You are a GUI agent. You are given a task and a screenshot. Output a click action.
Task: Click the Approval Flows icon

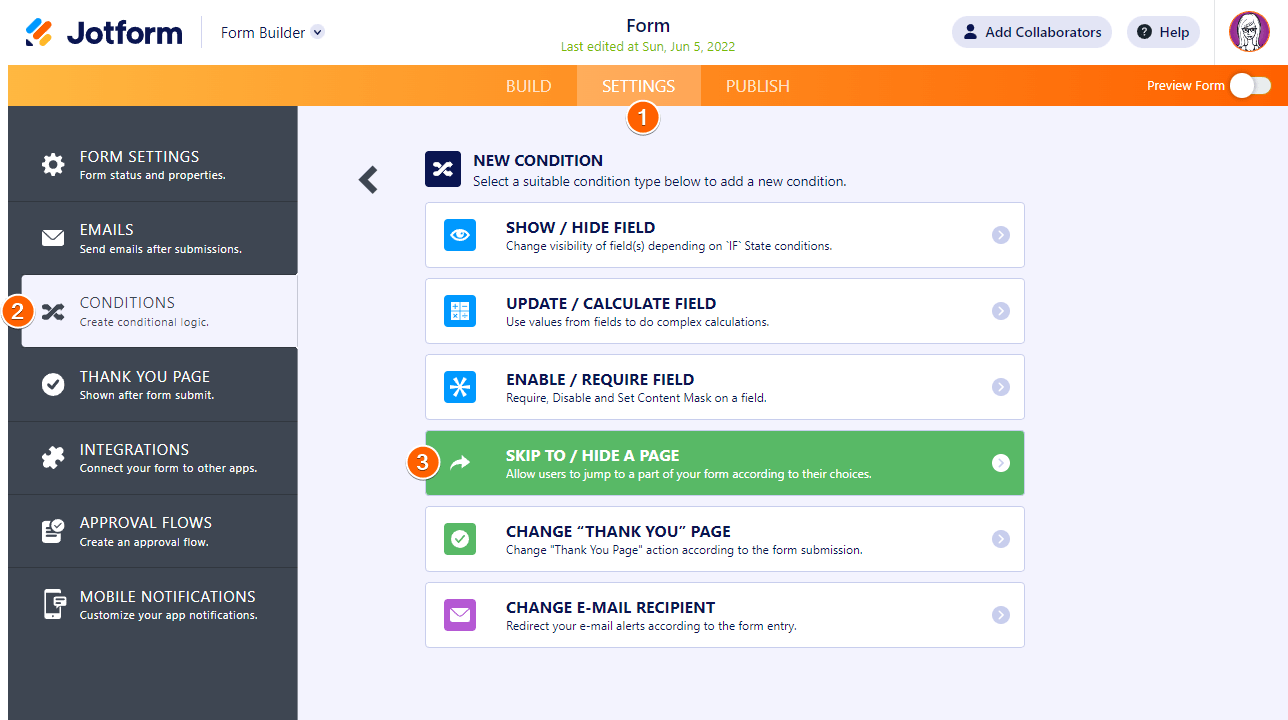tap(53, 531)
